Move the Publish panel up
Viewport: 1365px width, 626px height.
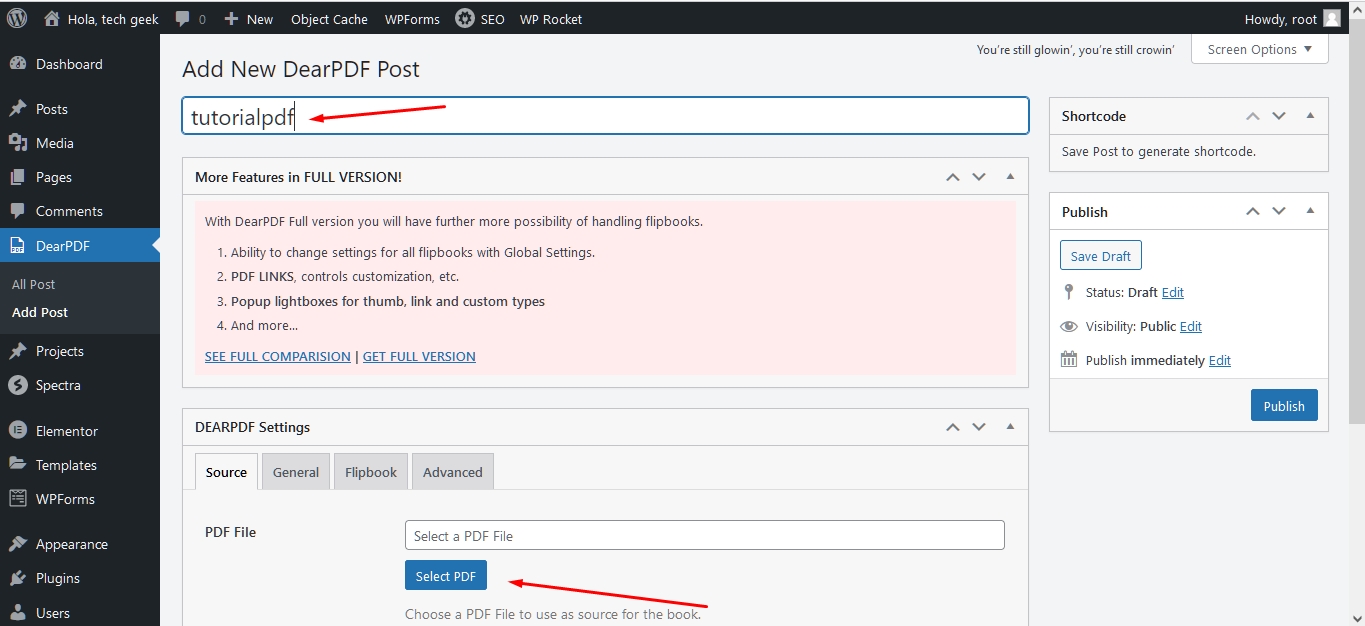pyautogui.click(x=1253, y=211)
